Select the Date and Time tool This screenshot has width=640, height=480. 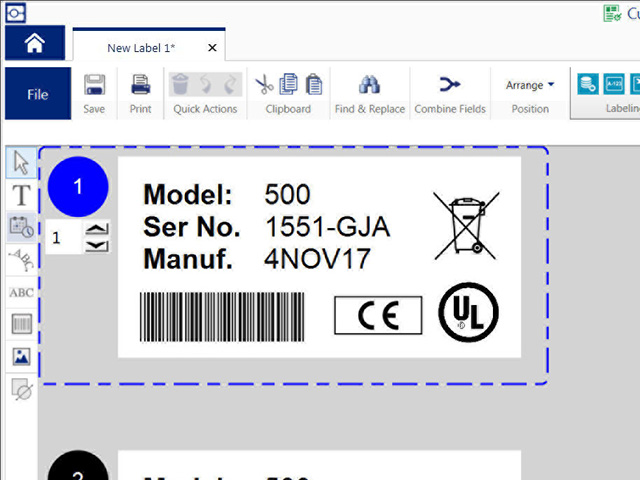(x=21, y=227)
